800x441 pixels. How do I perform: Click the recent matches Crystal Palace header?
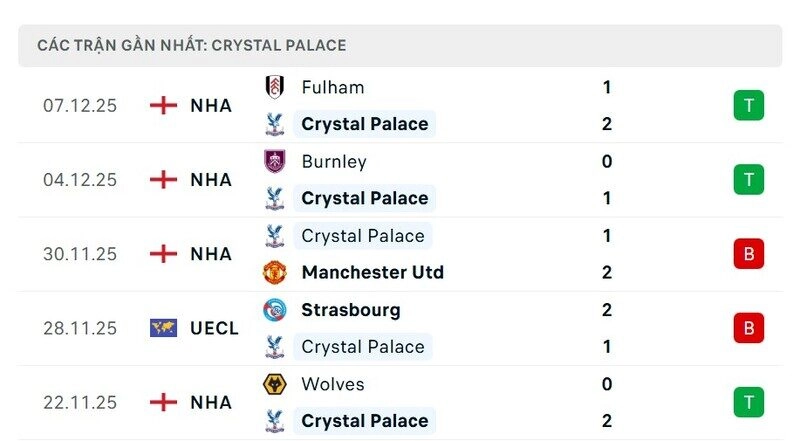pos(192,46)
